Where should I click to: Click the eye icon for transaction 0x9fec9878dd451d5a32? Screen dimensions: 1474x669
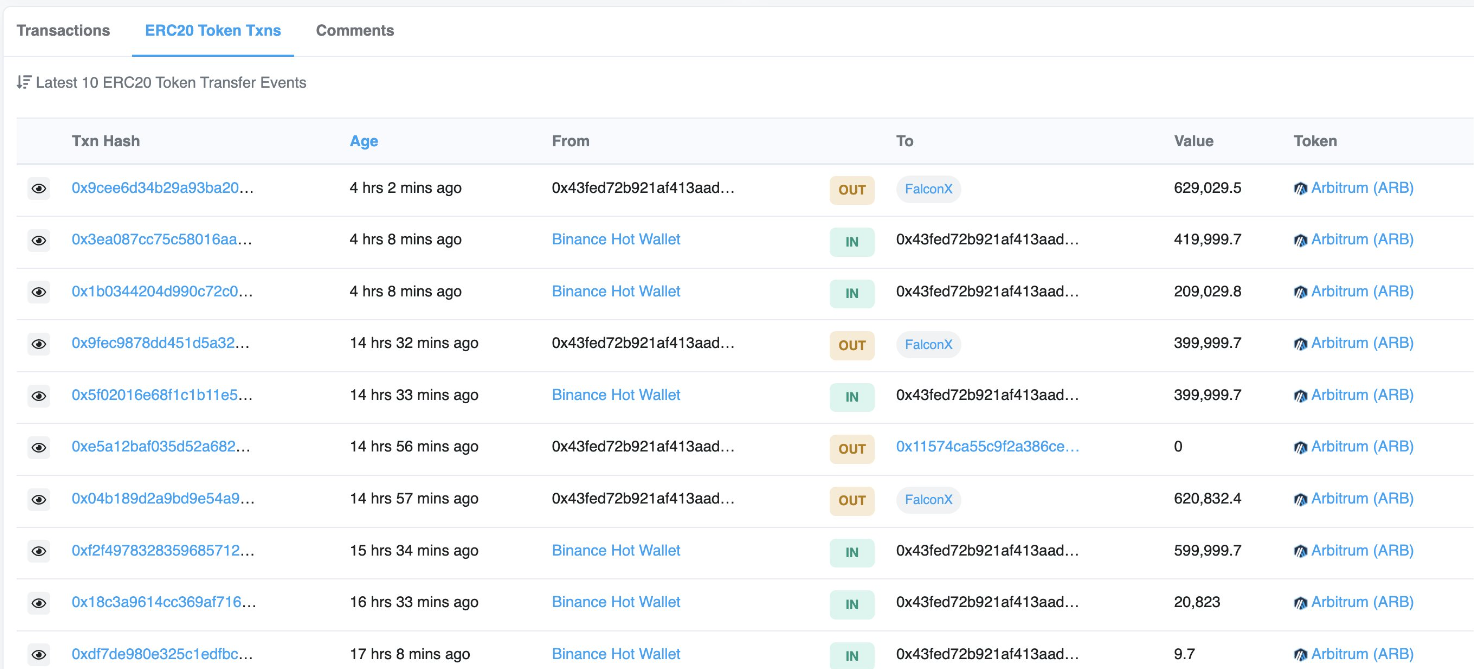pyautogui.click(x=39, y=344)
